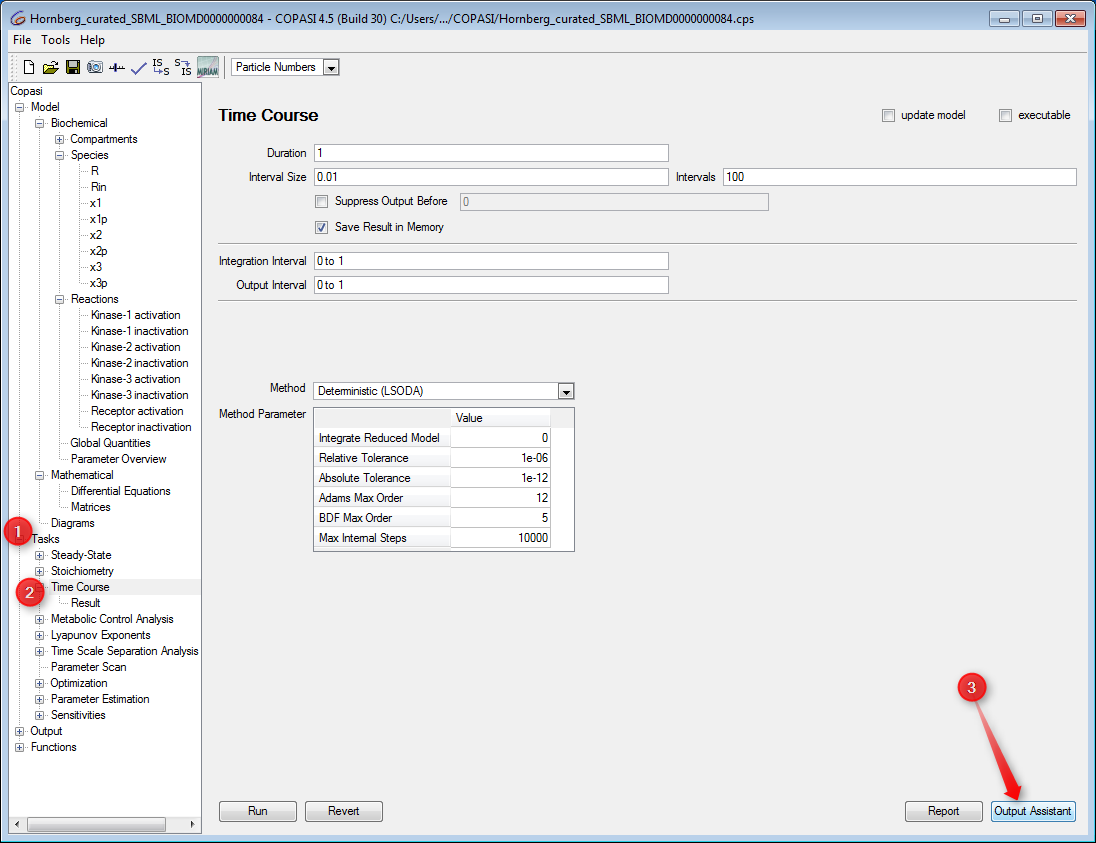Screen dimensions: 1096x843
Task: Collapse the Species node
Action: pos(60,155)
